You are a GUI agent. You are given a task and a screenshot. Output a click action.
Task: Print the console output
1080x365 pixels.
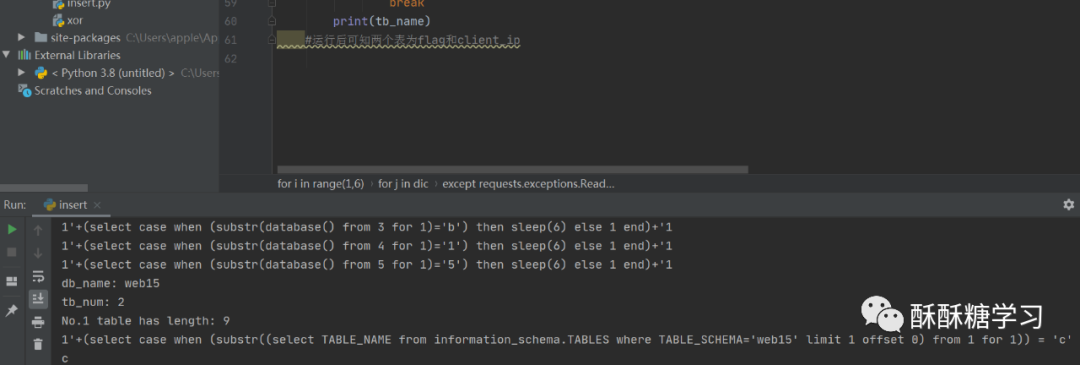[x=38, y=322]
